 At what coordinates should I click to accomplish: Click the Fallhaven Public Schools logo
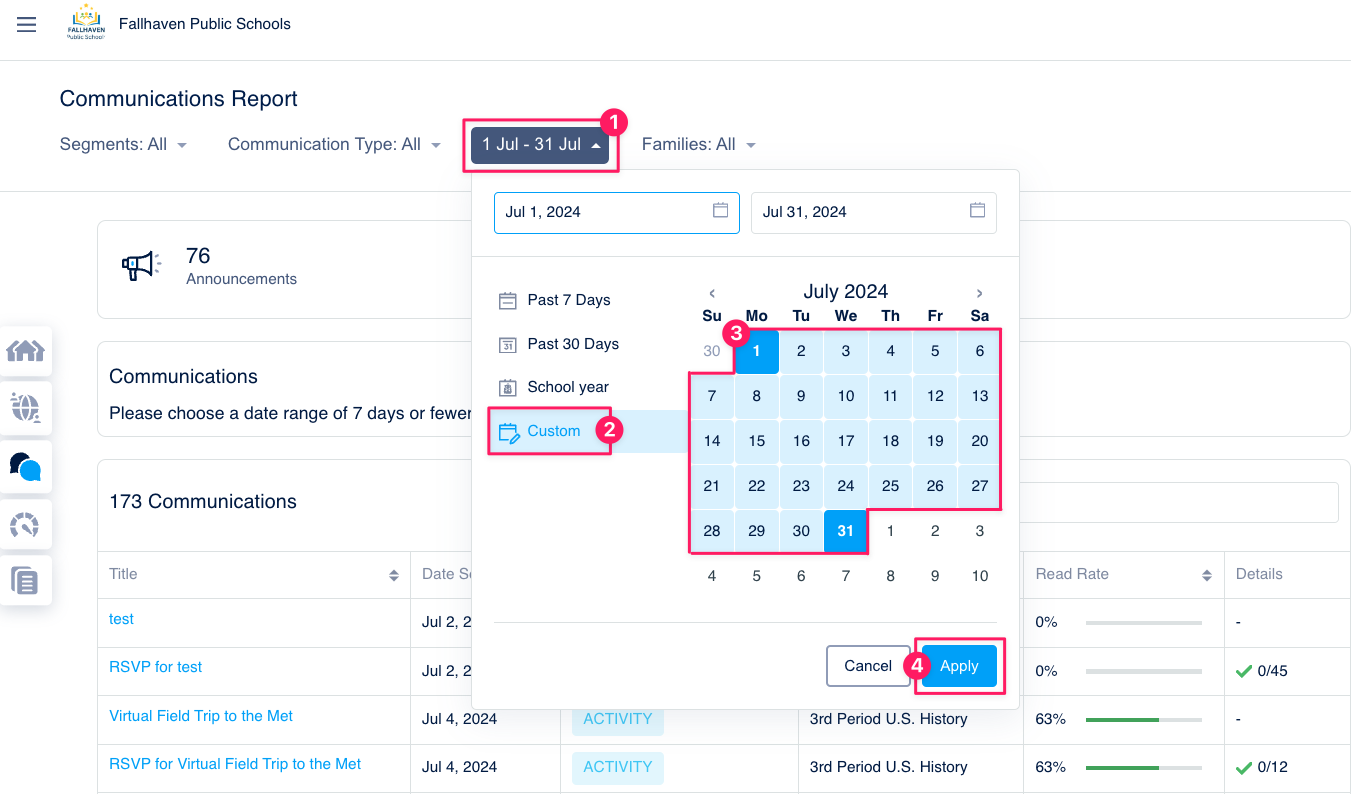coord(85,23)
